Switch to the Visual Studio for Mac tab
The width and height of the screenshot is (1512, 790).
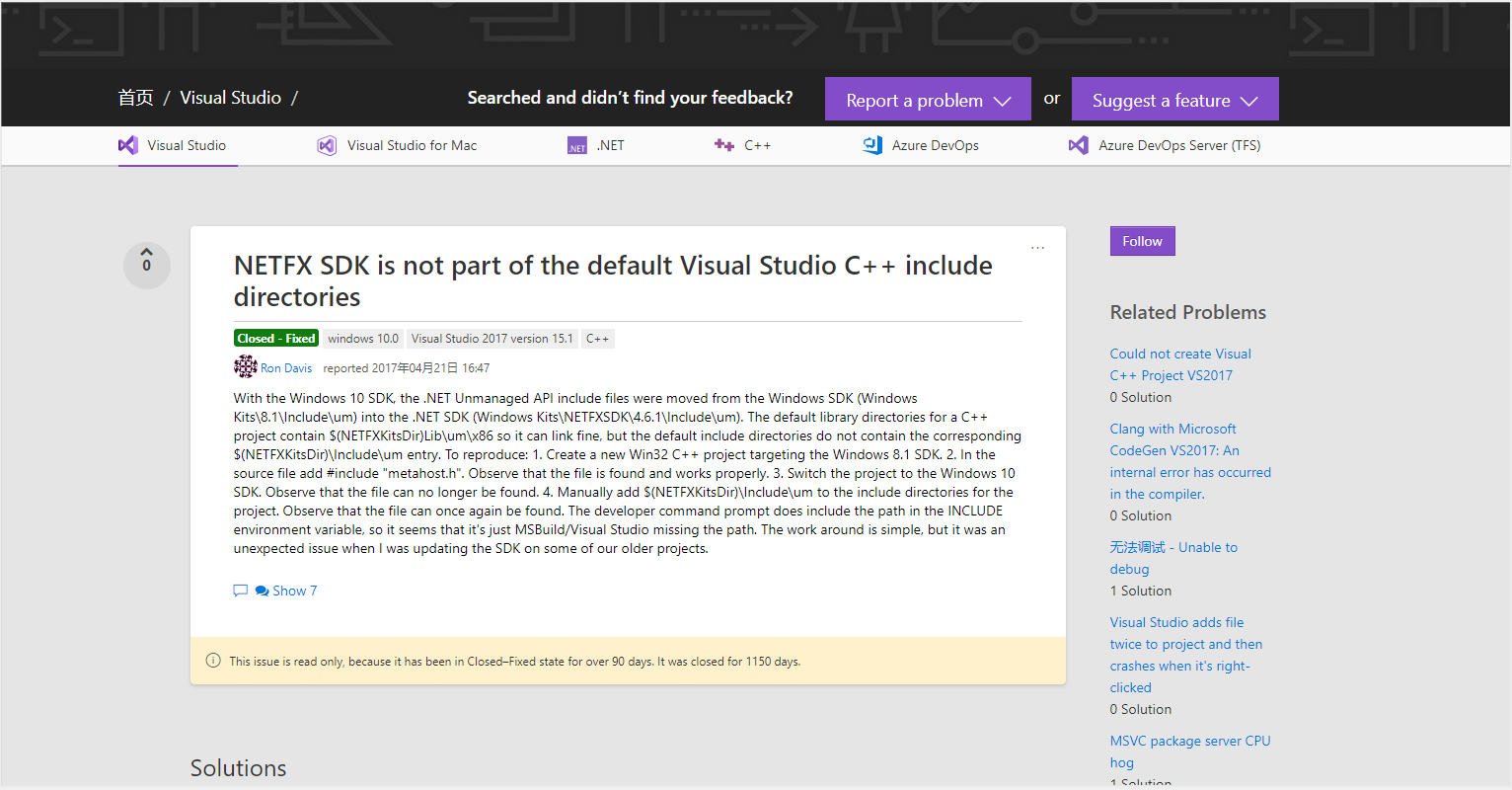[x=397, y=145]
